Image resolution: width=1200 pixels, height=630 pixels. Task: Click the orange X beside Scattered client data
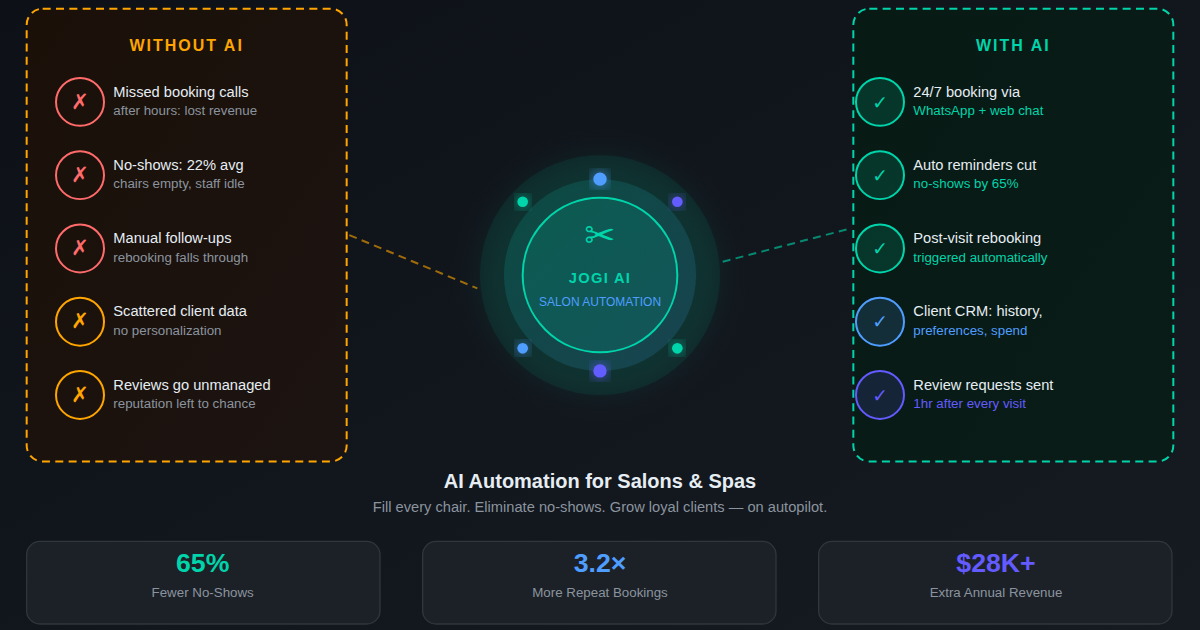click(80, 322)
